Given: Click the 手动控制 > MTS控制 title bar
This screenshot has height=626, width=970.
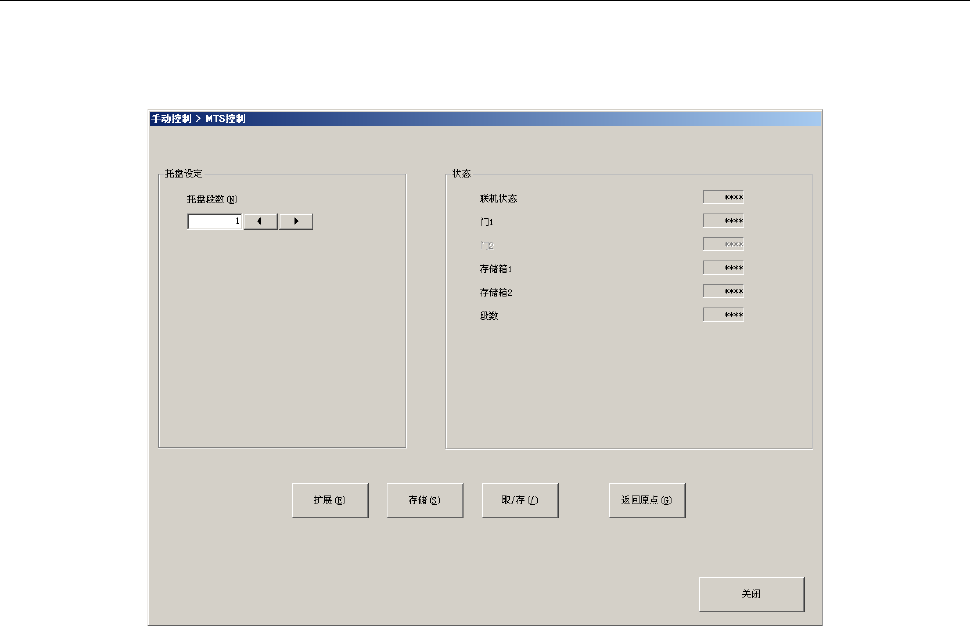Looking at the screenshot, I should [x=486, y=118].
